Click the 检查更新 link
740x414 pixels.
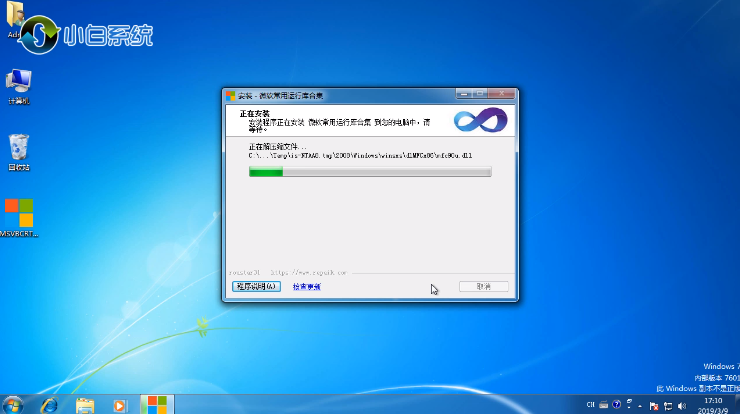[x=306, y=286]
